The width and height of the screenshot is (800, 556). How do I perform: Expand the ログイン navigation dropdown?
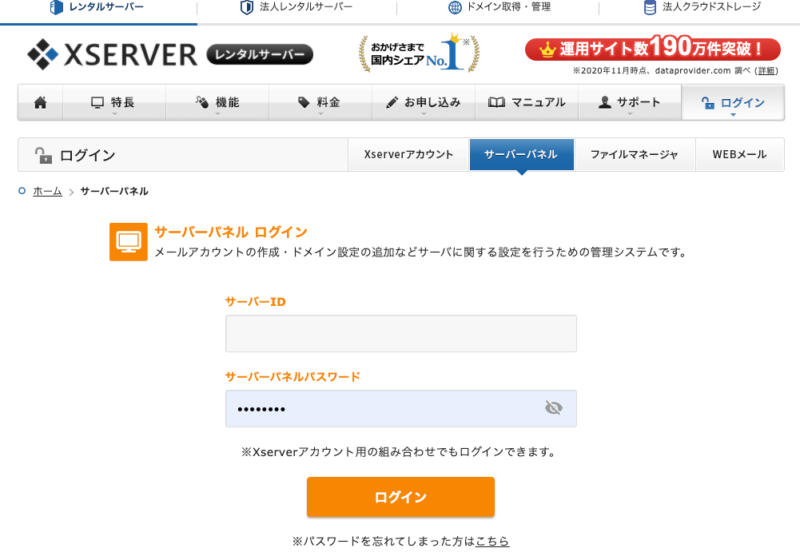coord(733,103)
